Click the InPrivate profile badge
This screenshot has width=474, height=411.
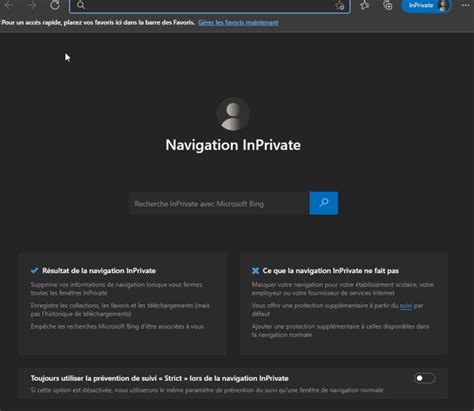pos(426,6)
